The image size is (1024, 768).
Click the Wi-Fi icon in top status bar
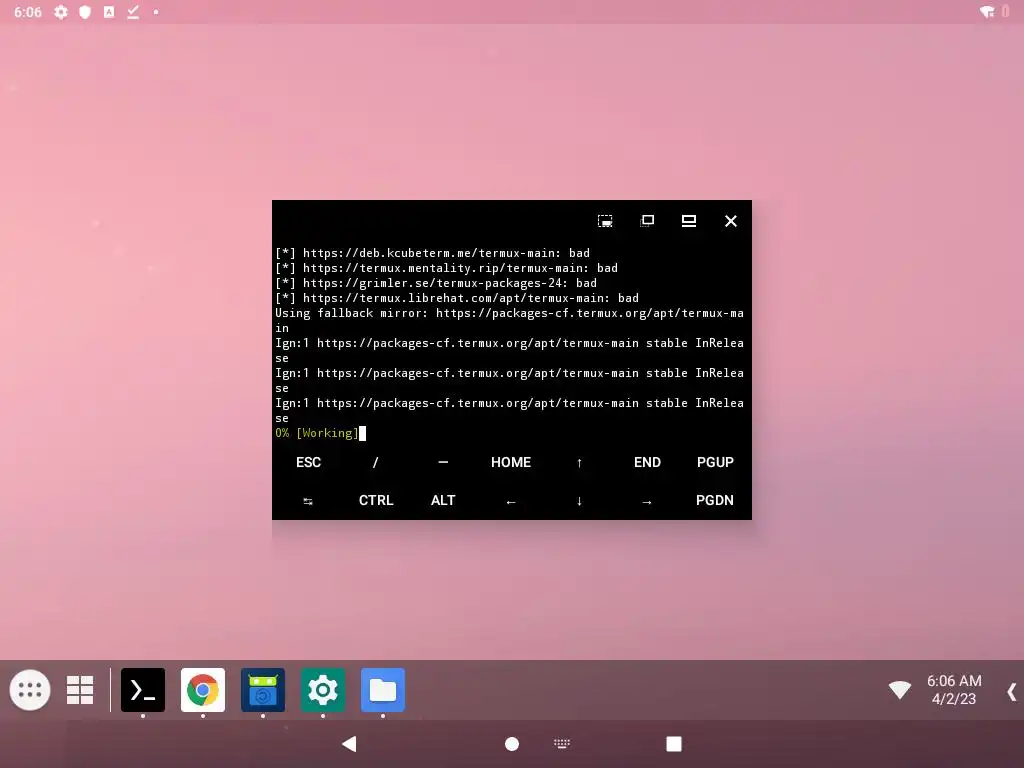pyautogui.click(x=987, y=12)
